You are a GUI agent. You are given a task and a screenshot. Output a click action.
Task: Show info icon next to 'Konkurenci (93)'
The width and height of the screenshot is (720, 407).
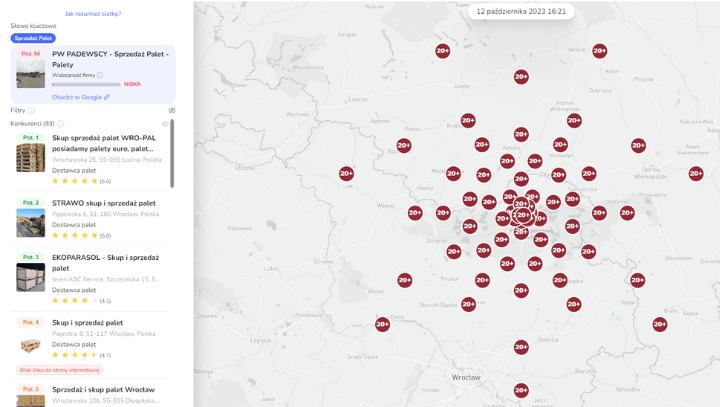point(61,124)
